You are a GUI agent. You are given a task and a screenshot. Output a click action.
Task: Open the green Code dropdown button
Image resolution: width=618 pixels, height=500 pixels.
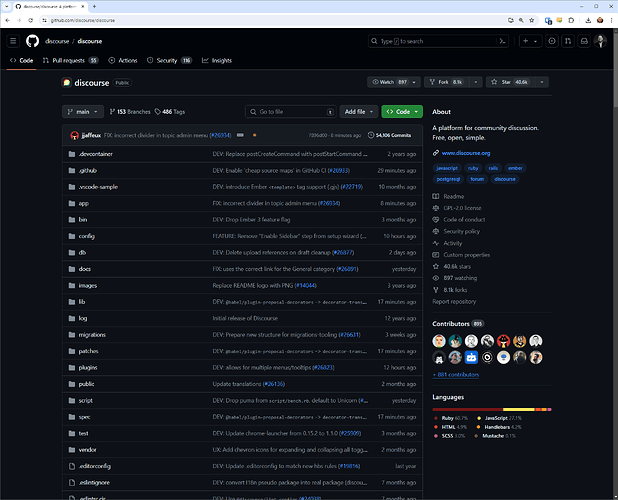point(402,112)
